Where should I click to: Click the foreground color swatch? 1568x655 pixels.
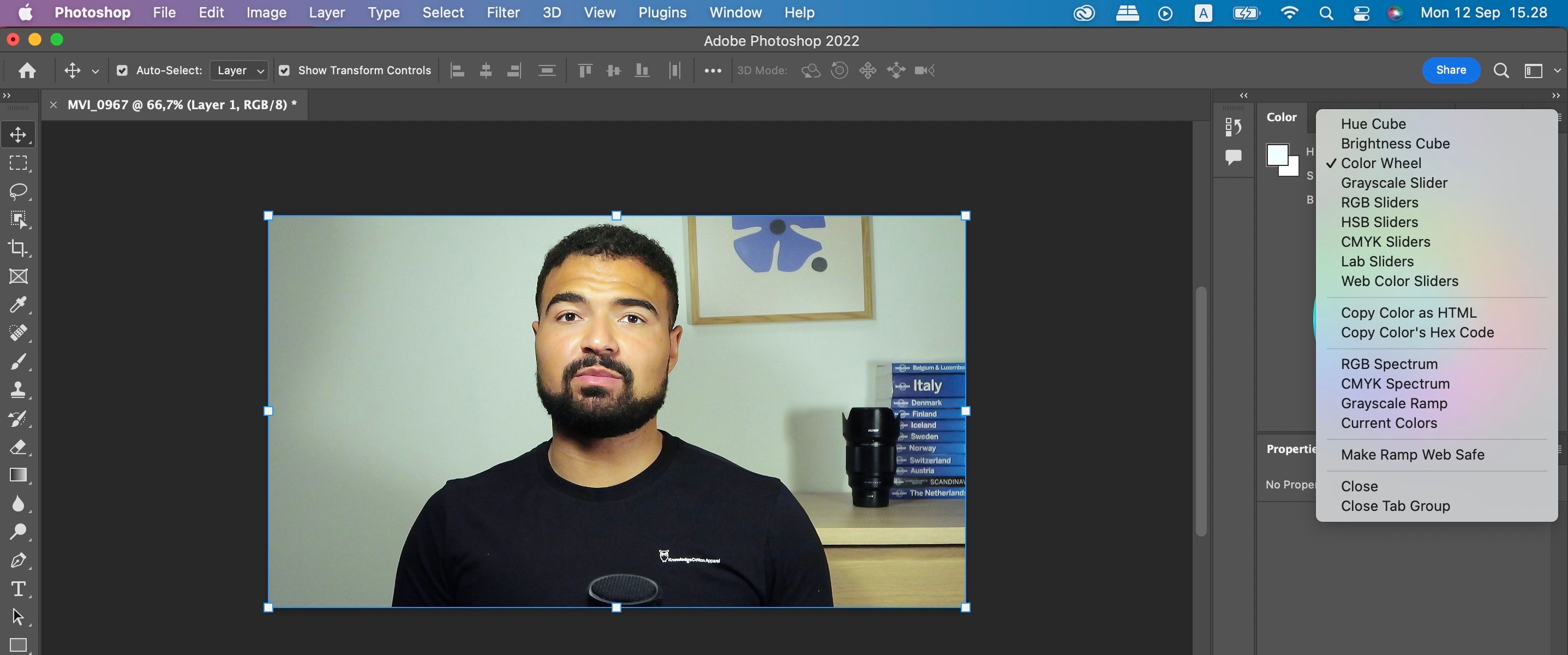tap(1277, 155)
